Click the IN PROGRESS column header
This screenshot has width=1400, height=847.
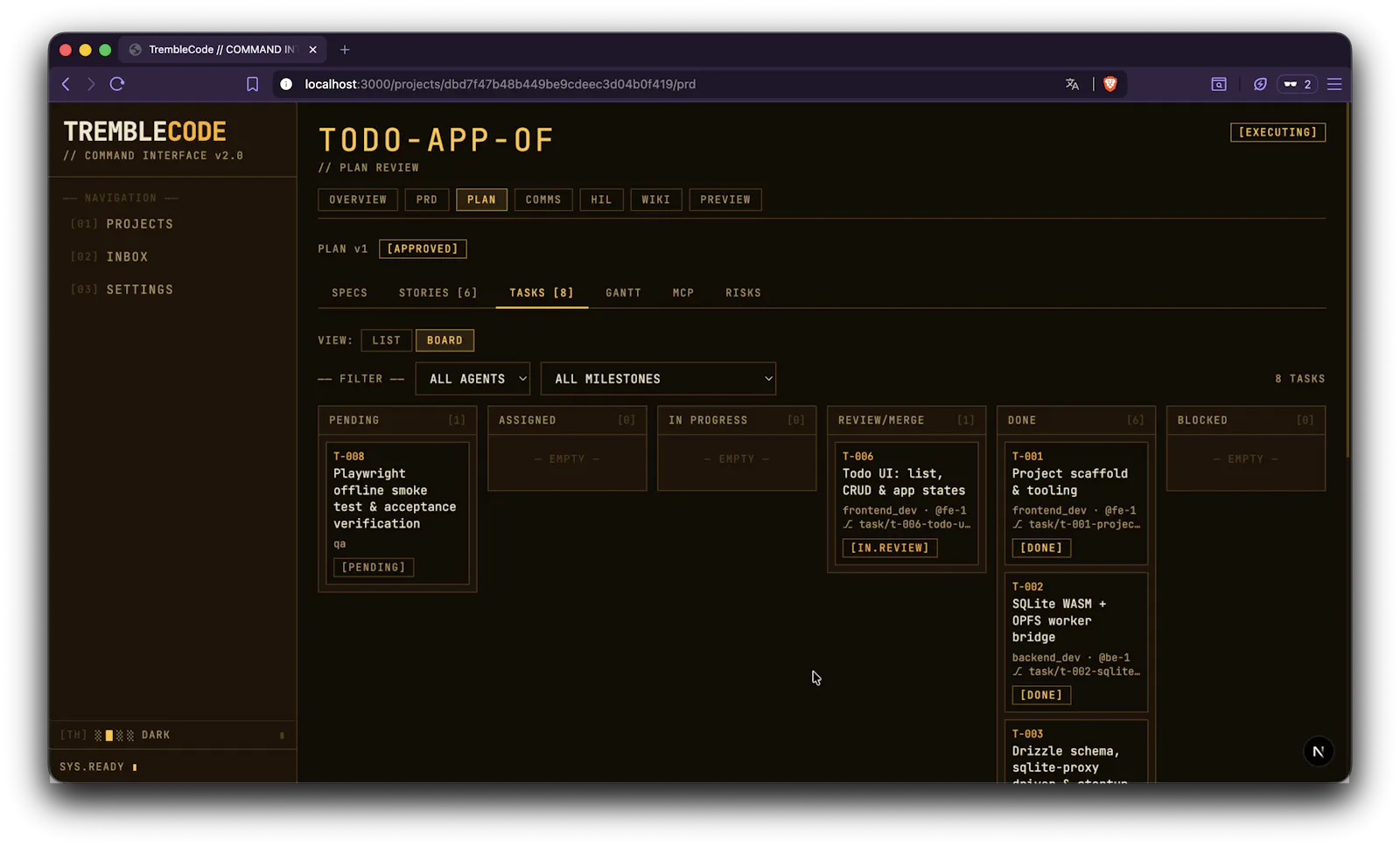pos(737,420)
